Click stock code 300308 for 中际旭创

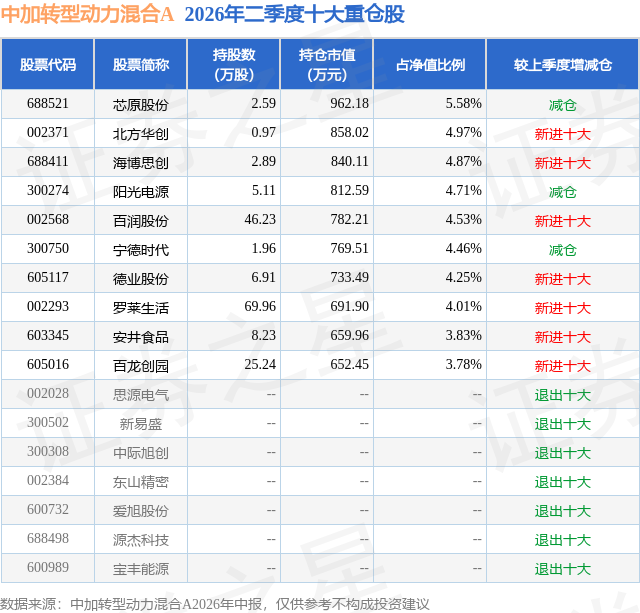[48, 451]
